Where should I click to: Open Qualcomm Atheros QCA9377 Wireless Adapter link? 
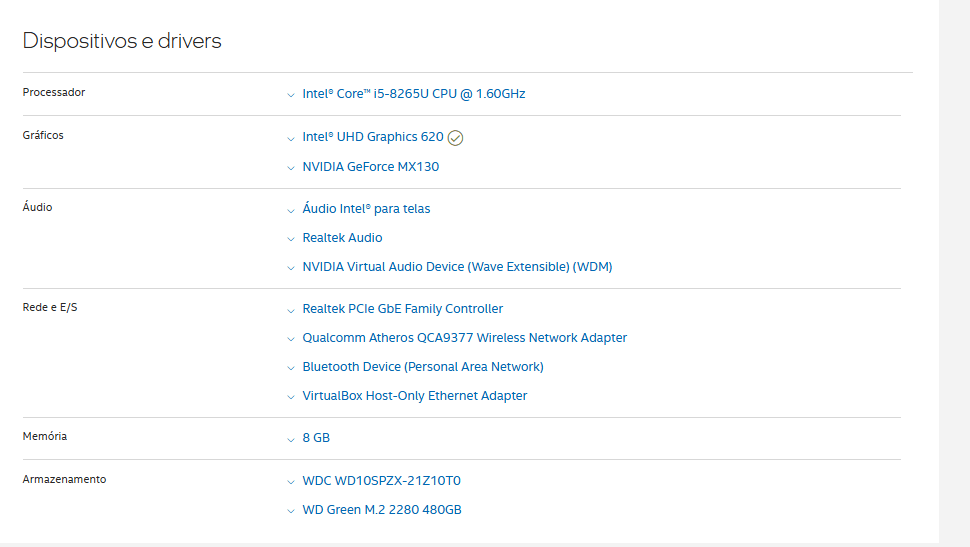[465, 338]
